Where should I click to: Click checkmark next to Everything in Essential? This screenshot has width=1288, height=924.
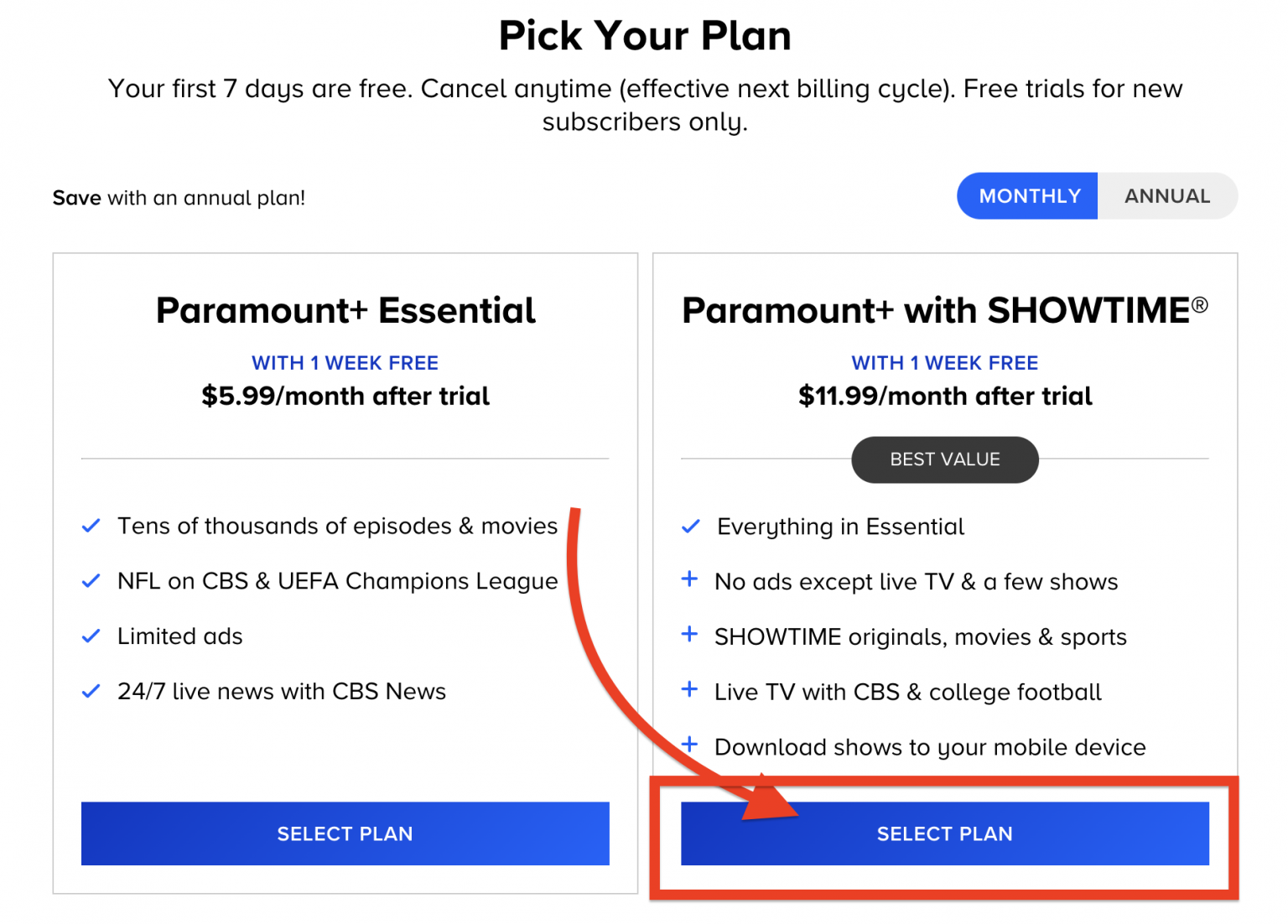690,527
